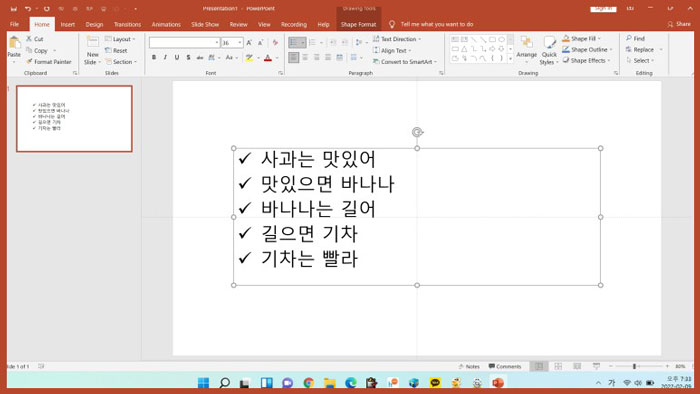
Task: Open the Notes pane
Action: [469, 366]
